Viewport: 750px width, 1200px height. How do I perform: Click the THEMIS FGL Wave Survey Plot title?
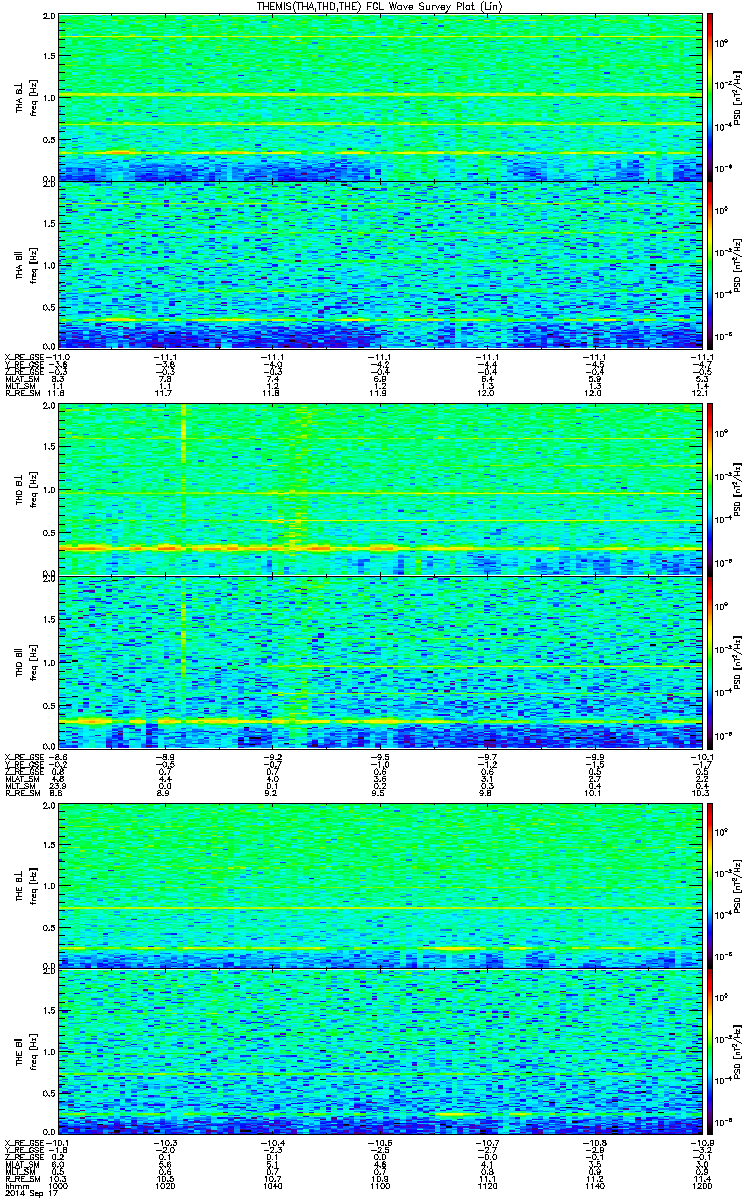pos(379,7)
